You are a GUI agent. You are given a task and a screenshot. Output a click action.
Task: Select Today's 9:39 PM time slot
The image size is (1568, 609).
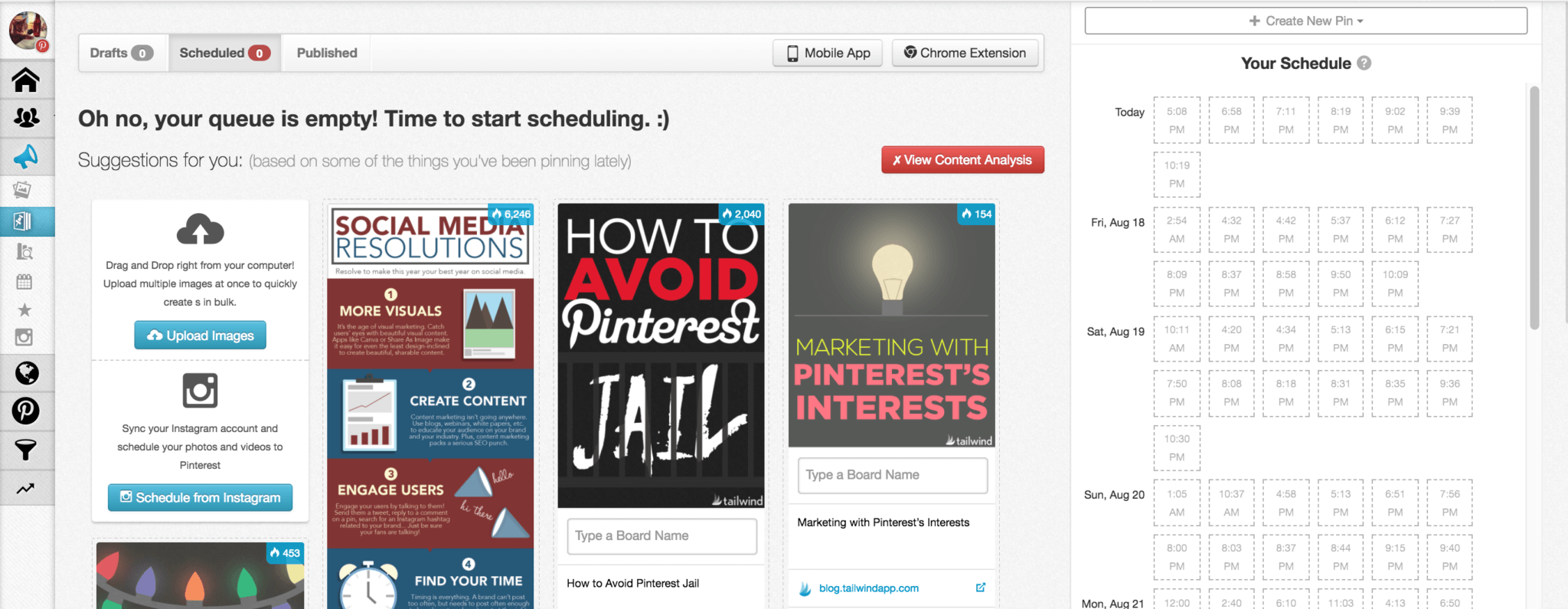pyautogui.click(x=1449, y=120)
